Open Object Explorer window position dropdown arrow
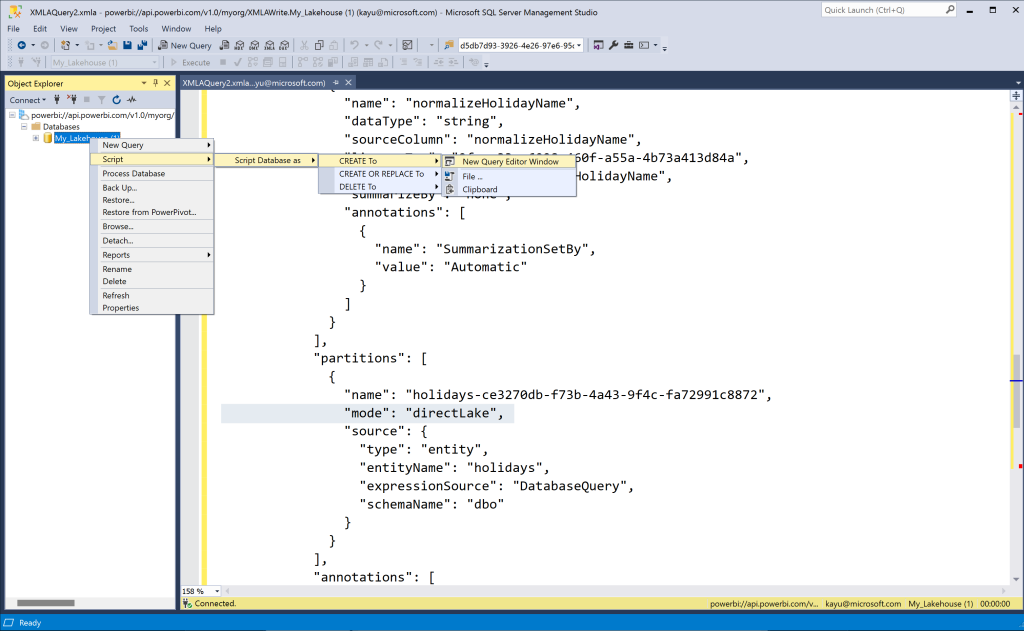 [x=144, y=83]
